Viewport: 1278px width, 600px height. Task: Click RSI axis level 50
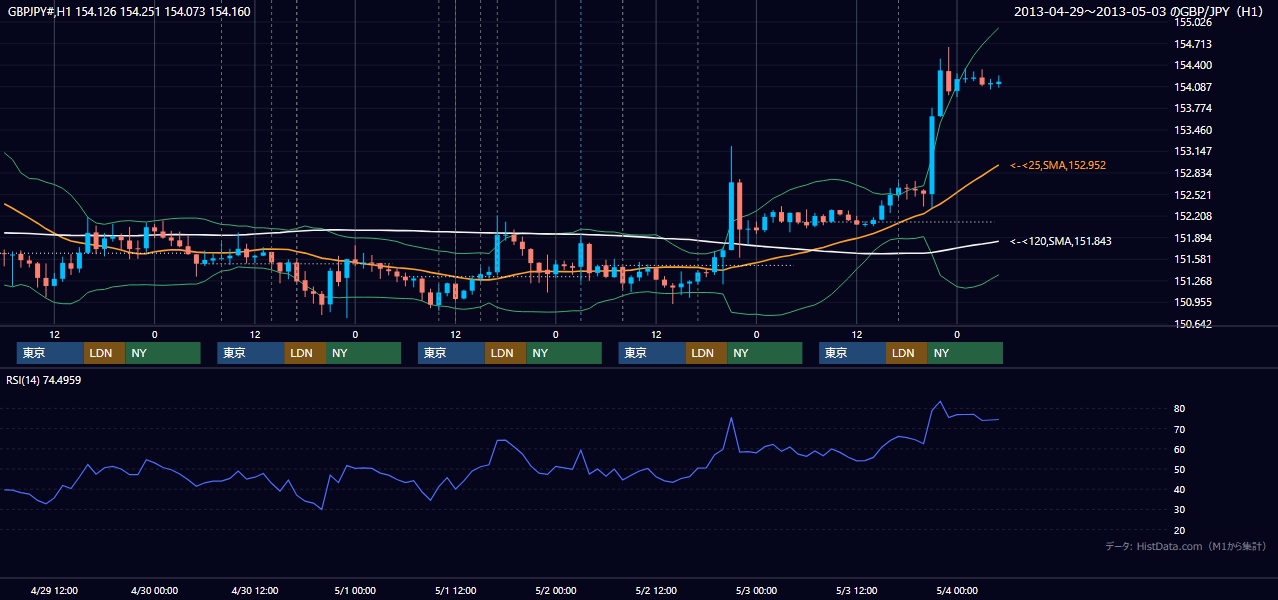click(1180, 469)
